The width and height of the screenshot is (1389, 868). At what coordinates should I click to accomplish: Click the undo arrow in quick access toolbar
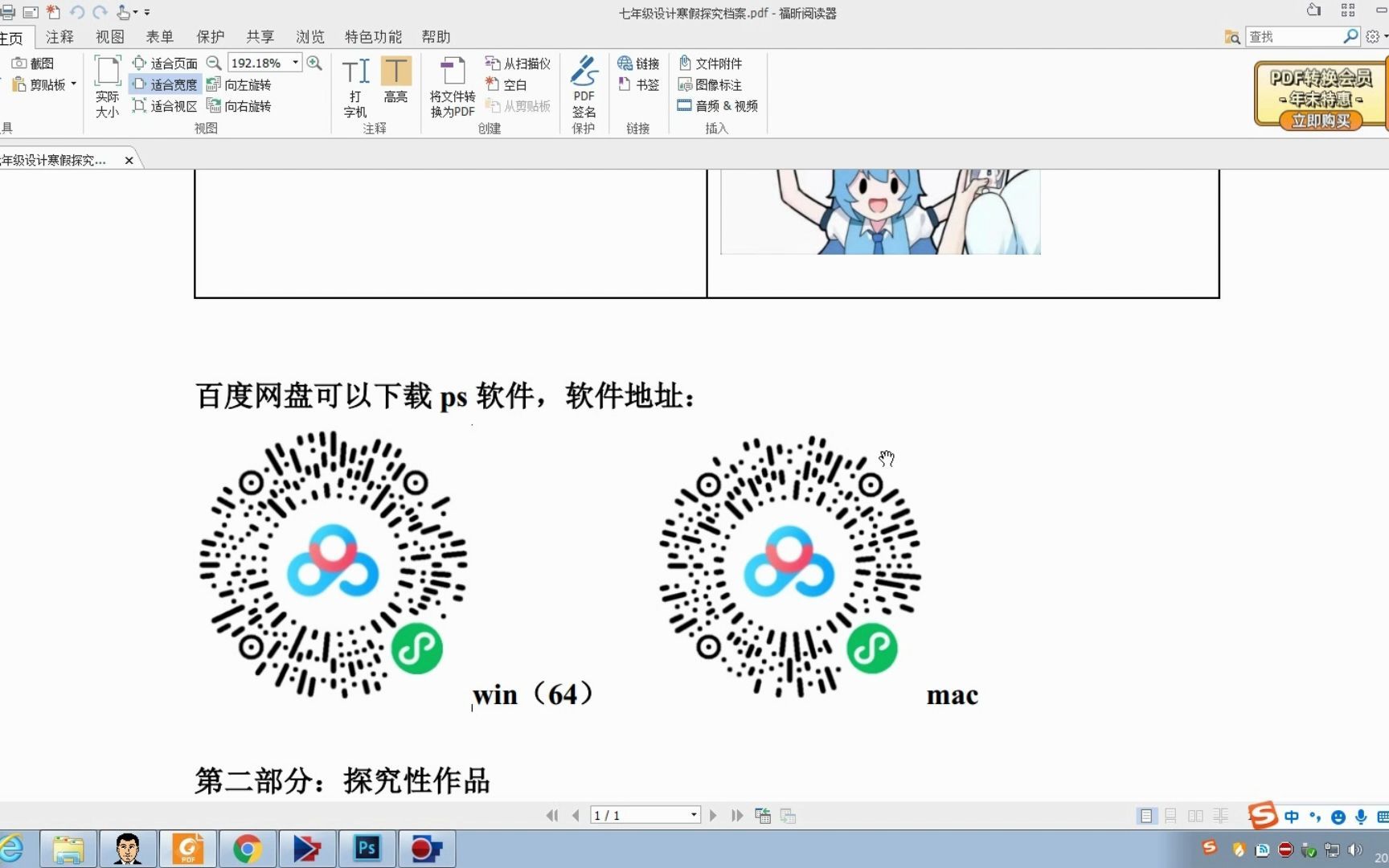pyautogui.click(x=77, y=12)
